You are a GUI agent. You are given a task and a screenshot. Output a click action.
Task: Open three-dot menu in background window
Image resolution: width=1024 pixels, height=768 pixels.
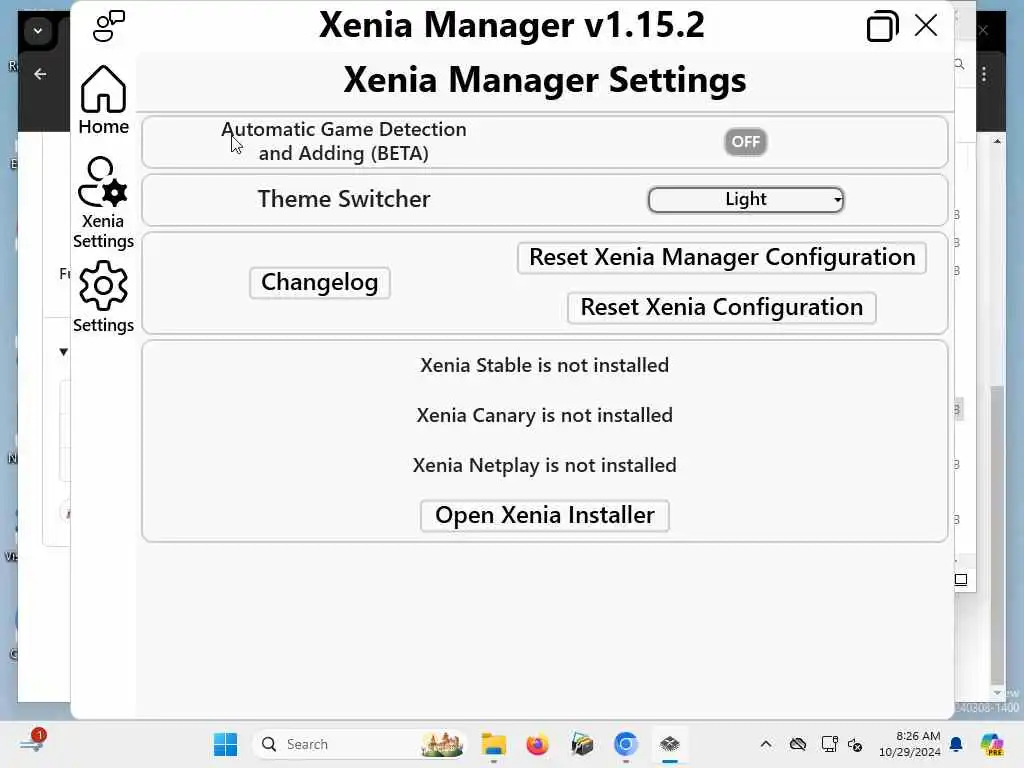[x=984, y=74]
